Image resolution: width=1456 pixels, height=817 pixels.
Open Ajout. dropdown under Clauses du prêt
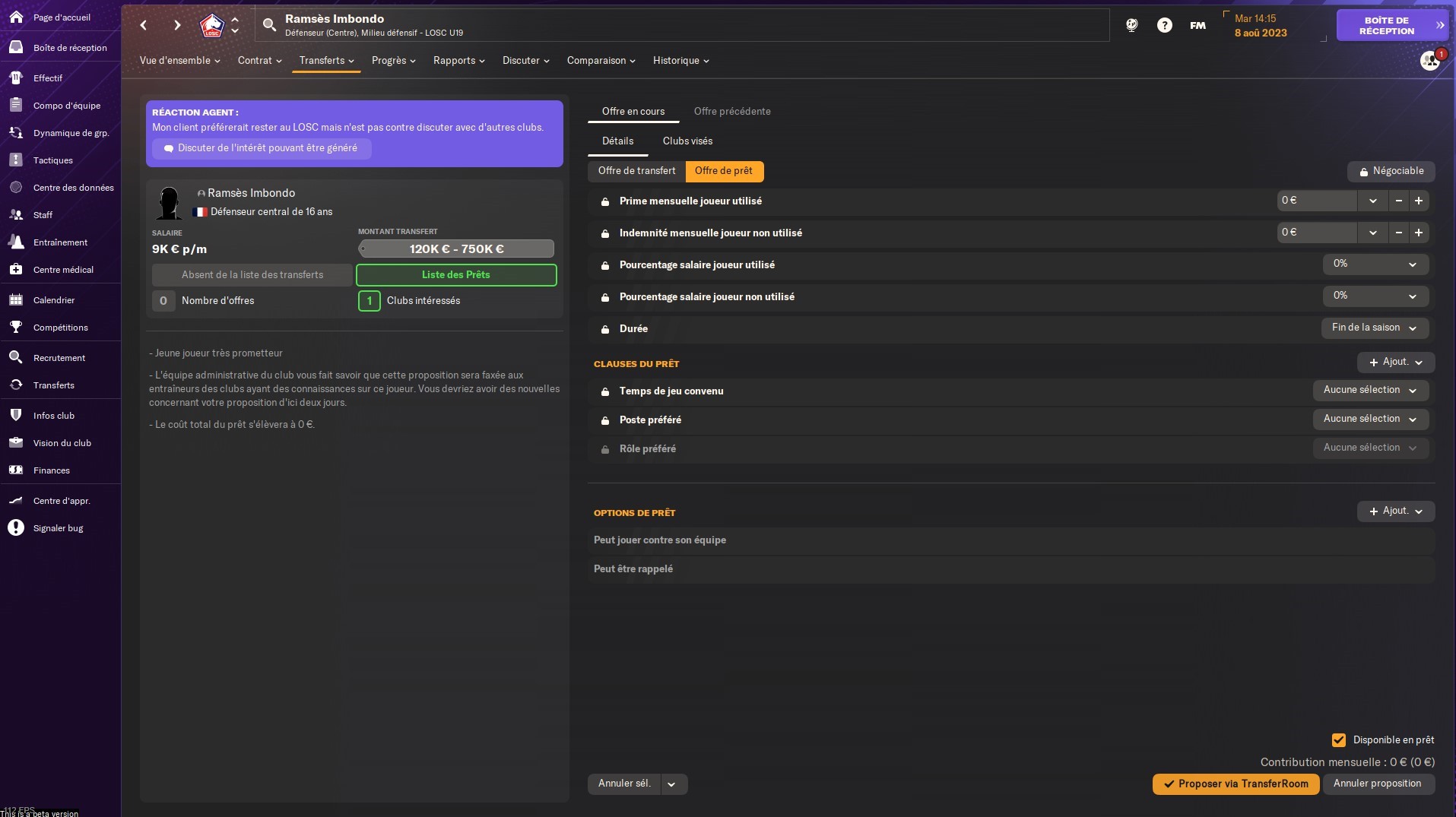(x=1395, y=363)
